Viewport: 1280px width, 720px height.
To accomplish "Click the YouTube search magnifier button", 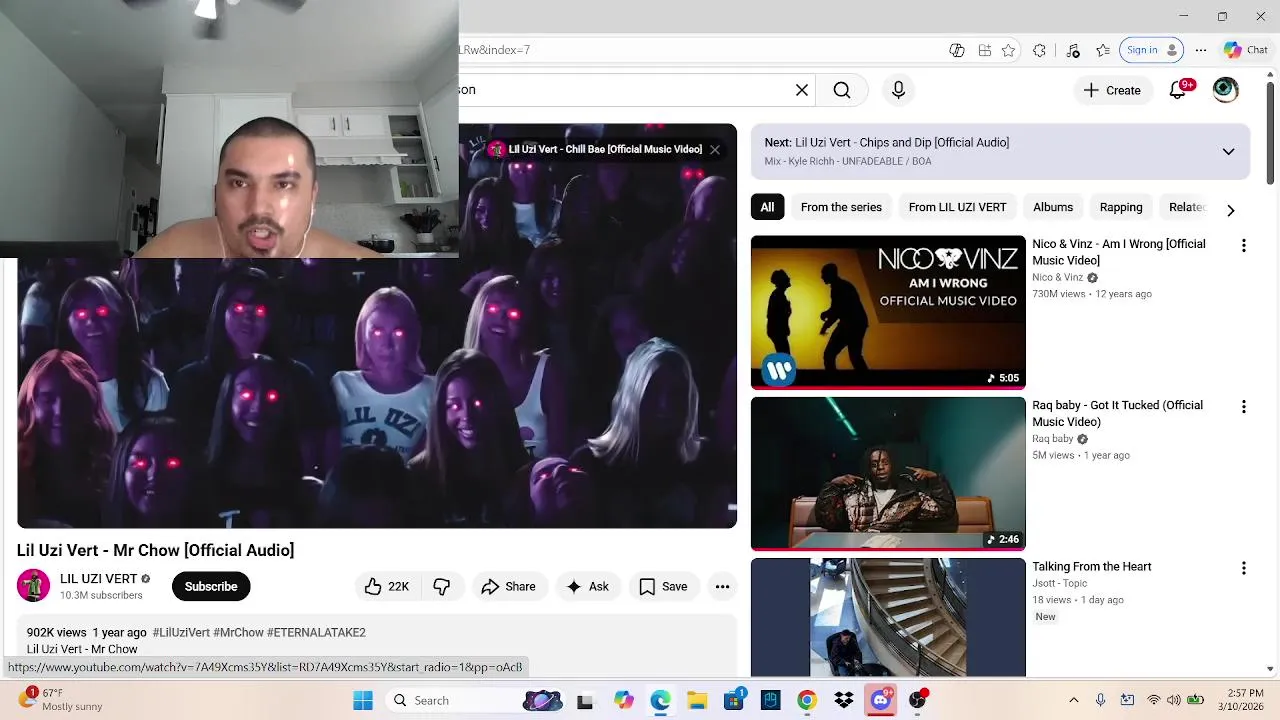I will click(x=842, y=90).
